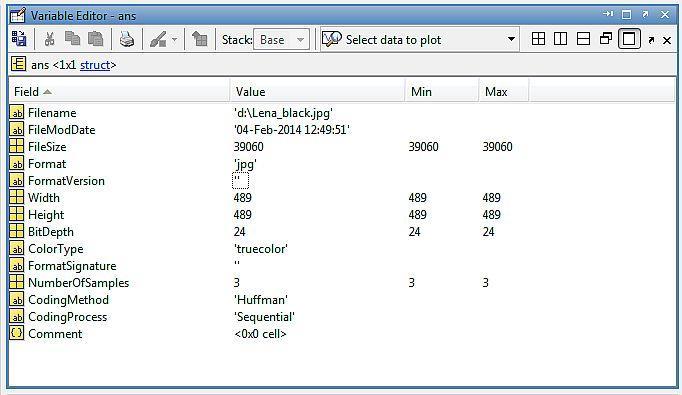Undock the variable from the toolbar arrow
This screenshot has height=395, width=682.
pos(651,40)
